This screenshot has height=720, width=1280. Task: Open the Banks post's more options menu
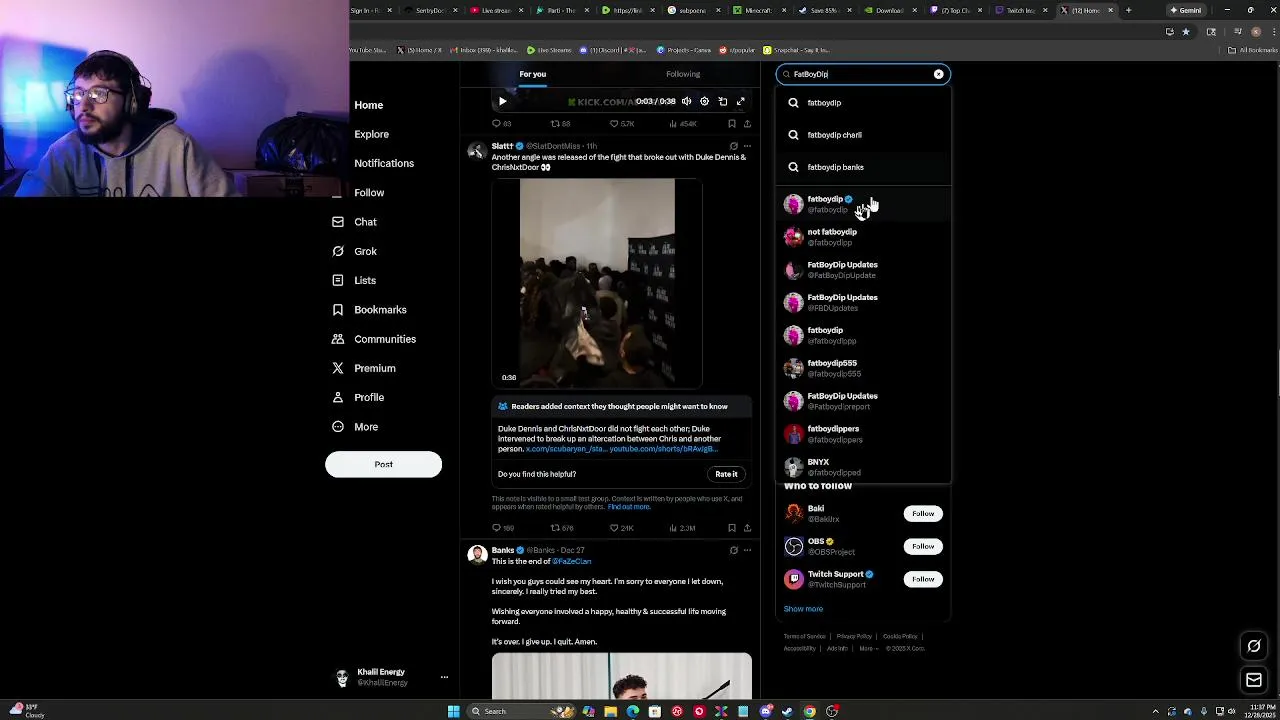[x=747, y=550]
